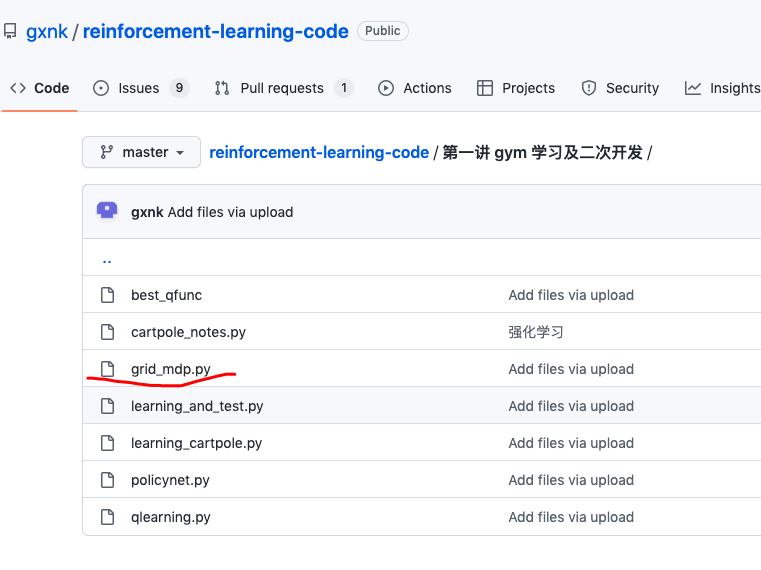Open the Pull requests tab

[284, 88]
